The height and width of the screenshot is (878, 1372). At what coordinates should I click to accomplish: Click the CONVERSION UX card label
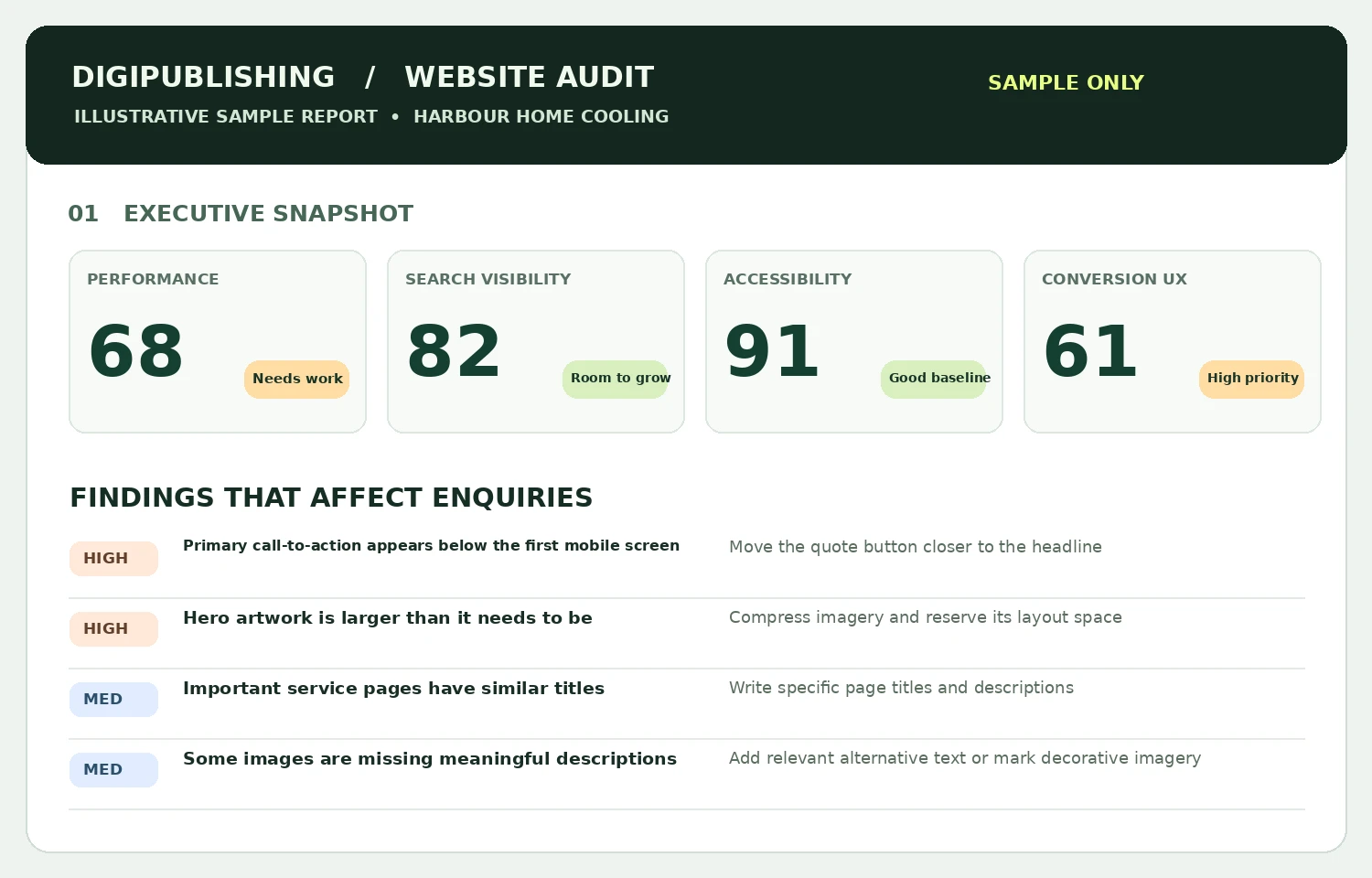[x=1114, y=279]
